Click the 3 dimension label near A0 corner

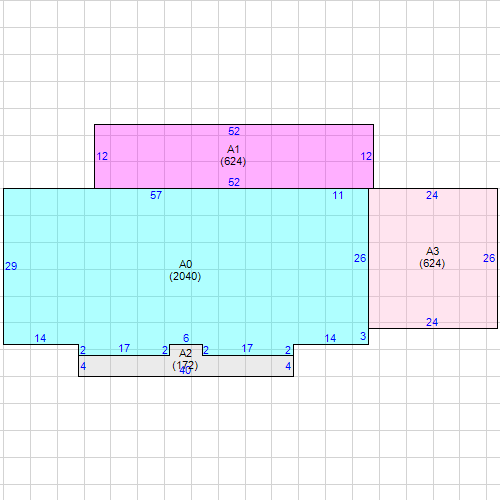[363, 336]
